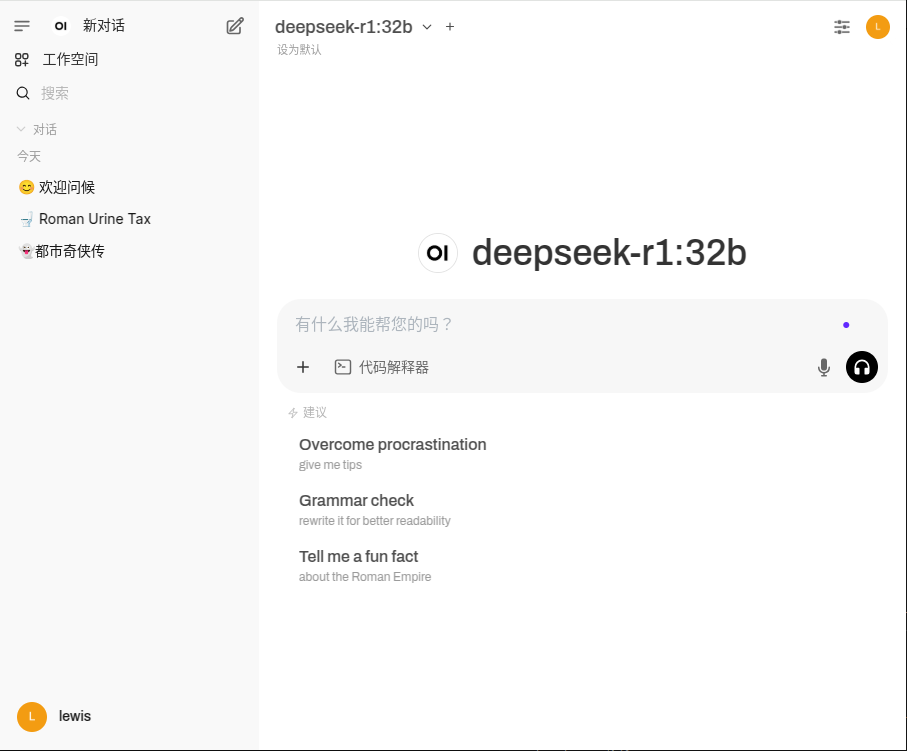This screenshot has height=751, width=907.
Task: Click the center OI model logo
Action: (438, 253)
